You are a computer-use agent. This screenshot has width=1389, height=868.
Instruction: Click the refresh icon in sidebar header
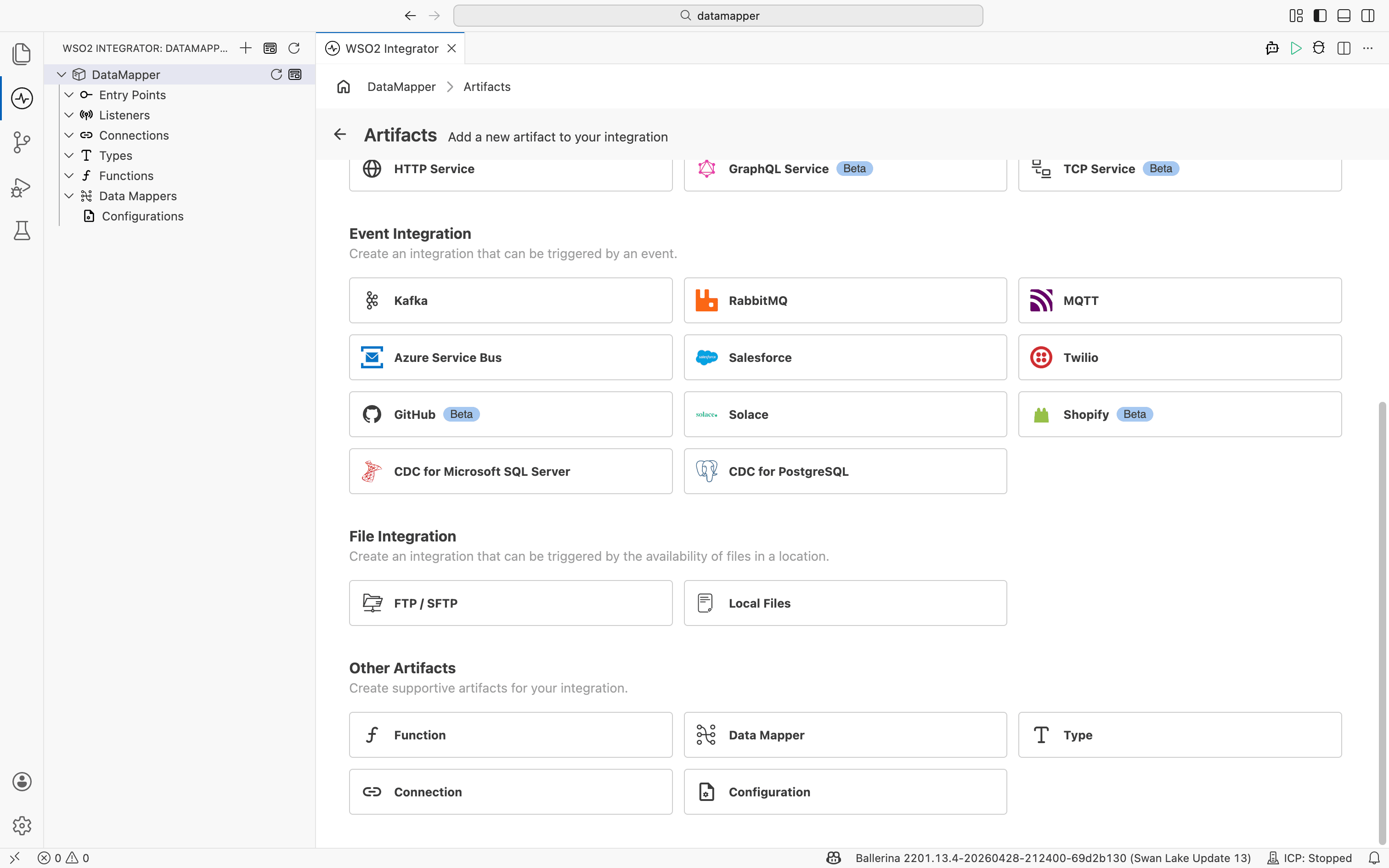(294, 48)
